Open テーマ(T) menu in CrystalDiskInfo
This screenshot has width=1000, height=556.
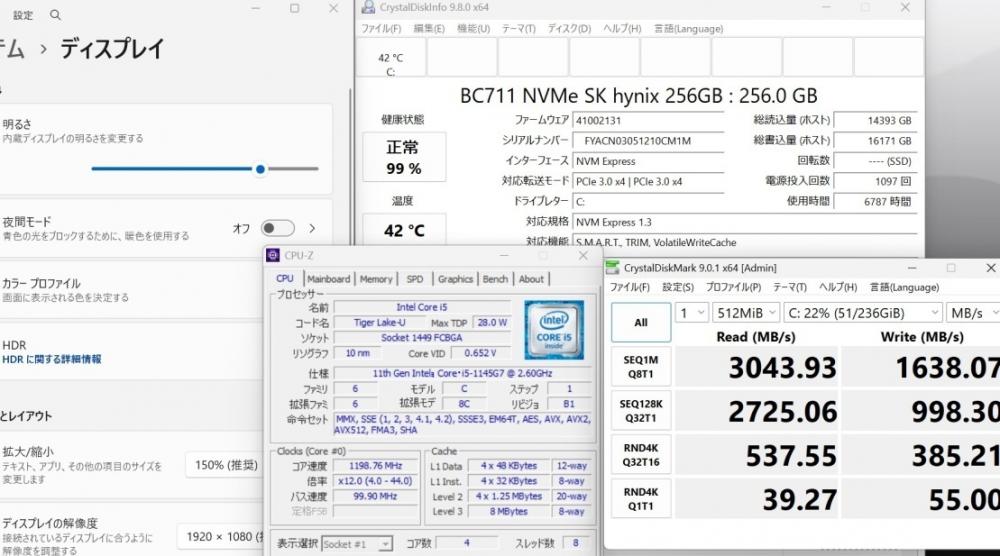pos(518,29)
